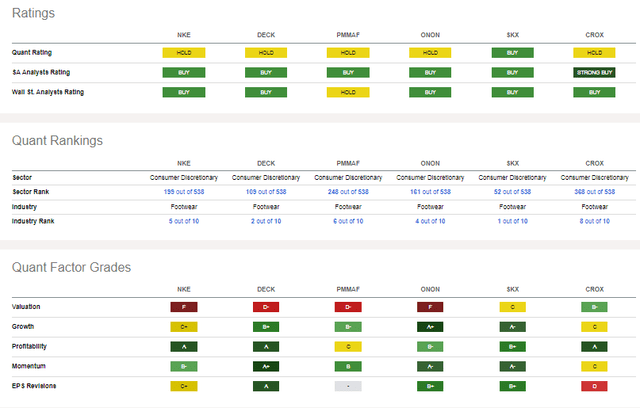Open CROX sector rank link 368 out of 538
The height and width of the screenshot is (408, 640).
pos(594,192)
